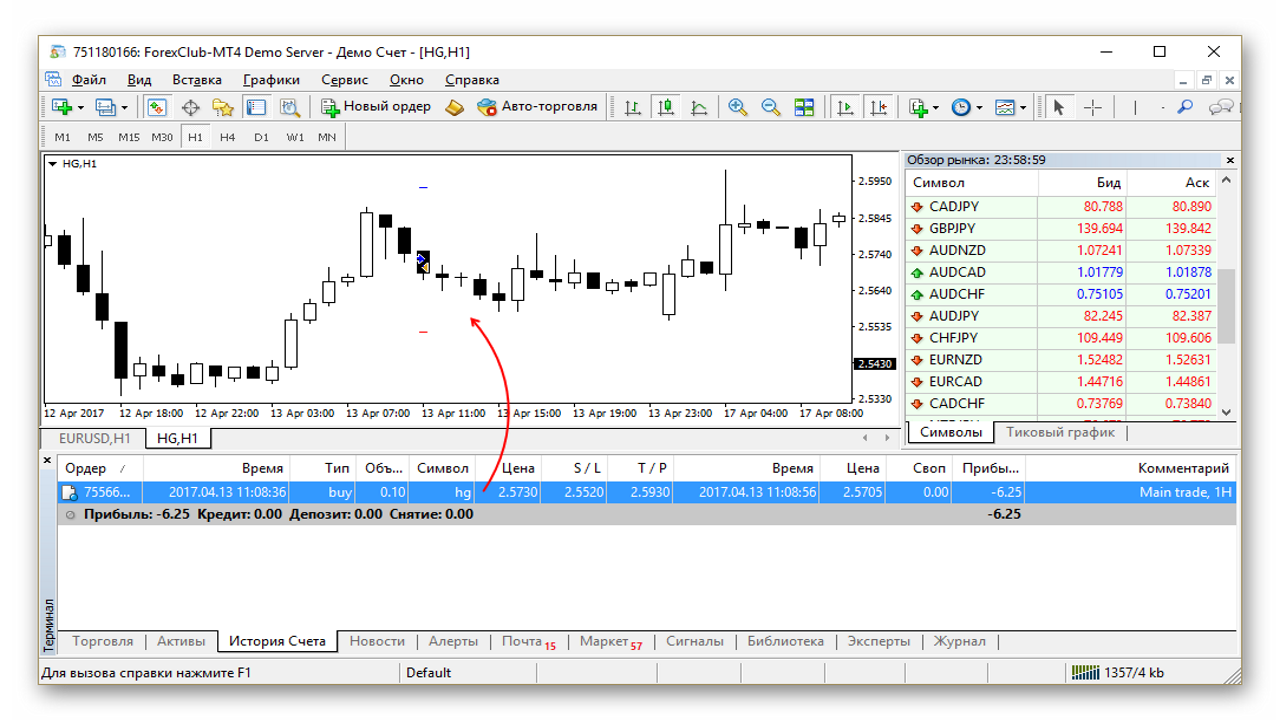Viewport: 1280px width, 720px height.
Task: Click the zoom out magnifier icon
Action: [770, 107]
